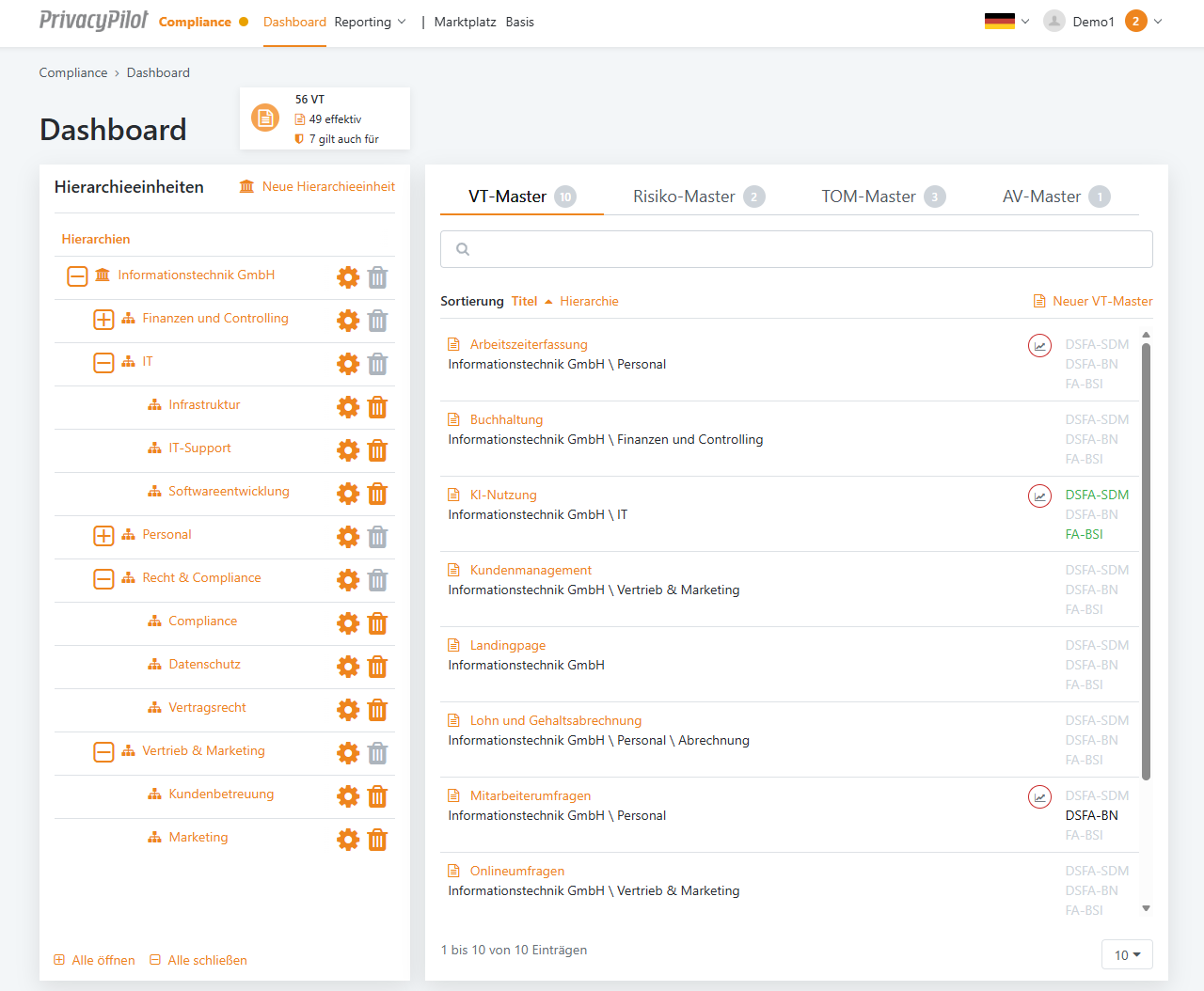
Task: Toggle sort by Titel
Action: pos(525,302)
